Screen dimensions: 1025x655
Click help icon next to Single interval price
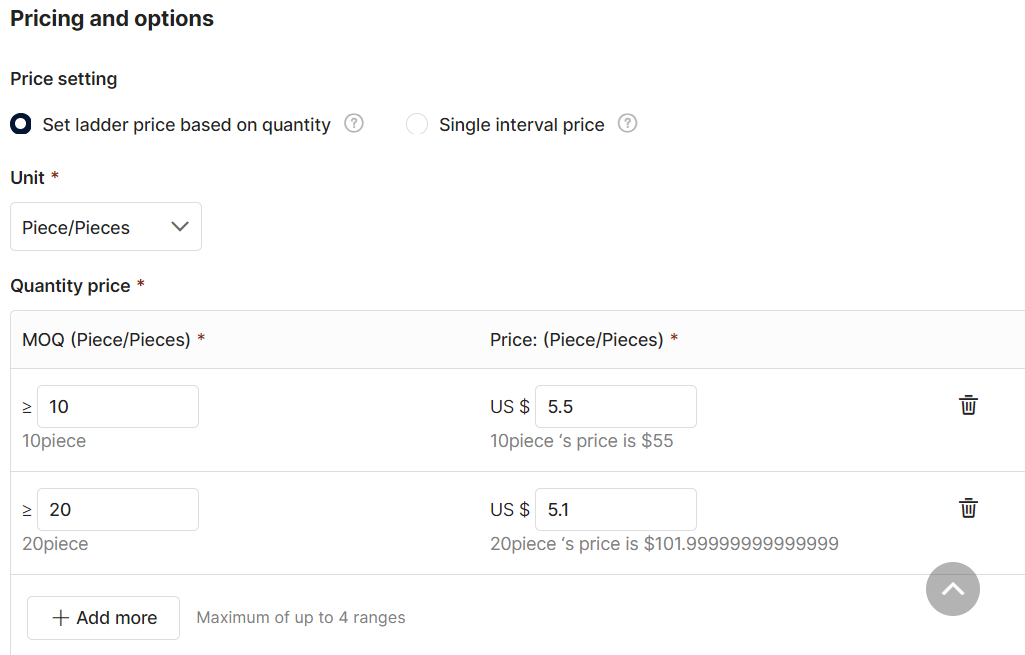[627, 123]
